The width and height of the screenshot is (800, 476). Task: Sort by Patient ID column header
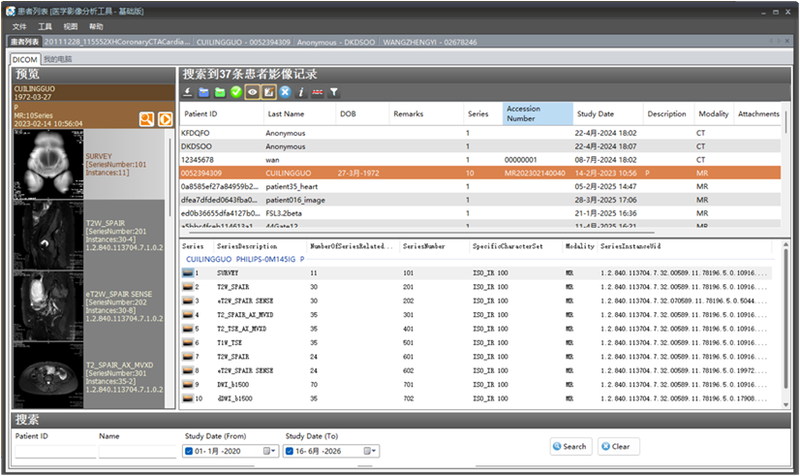point(221,114)
